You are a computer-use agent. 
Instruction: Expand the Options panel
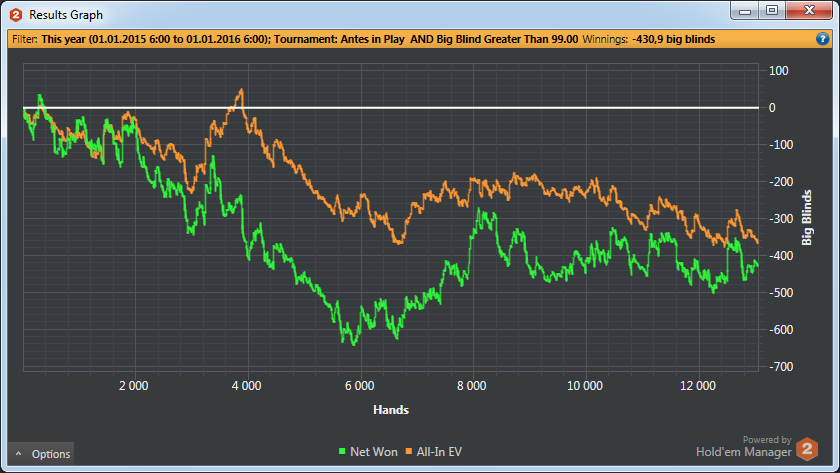(41, 454)
